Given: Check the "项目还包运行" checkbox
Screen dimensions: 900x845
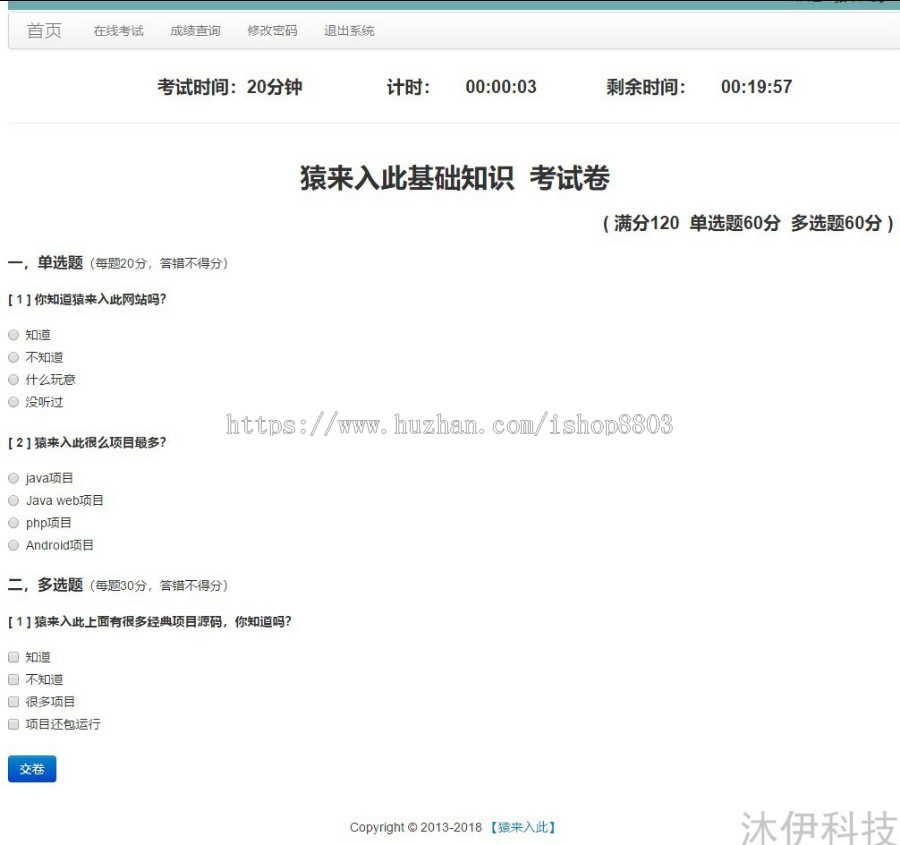Looking at the screenshot, I should point(13,724).
